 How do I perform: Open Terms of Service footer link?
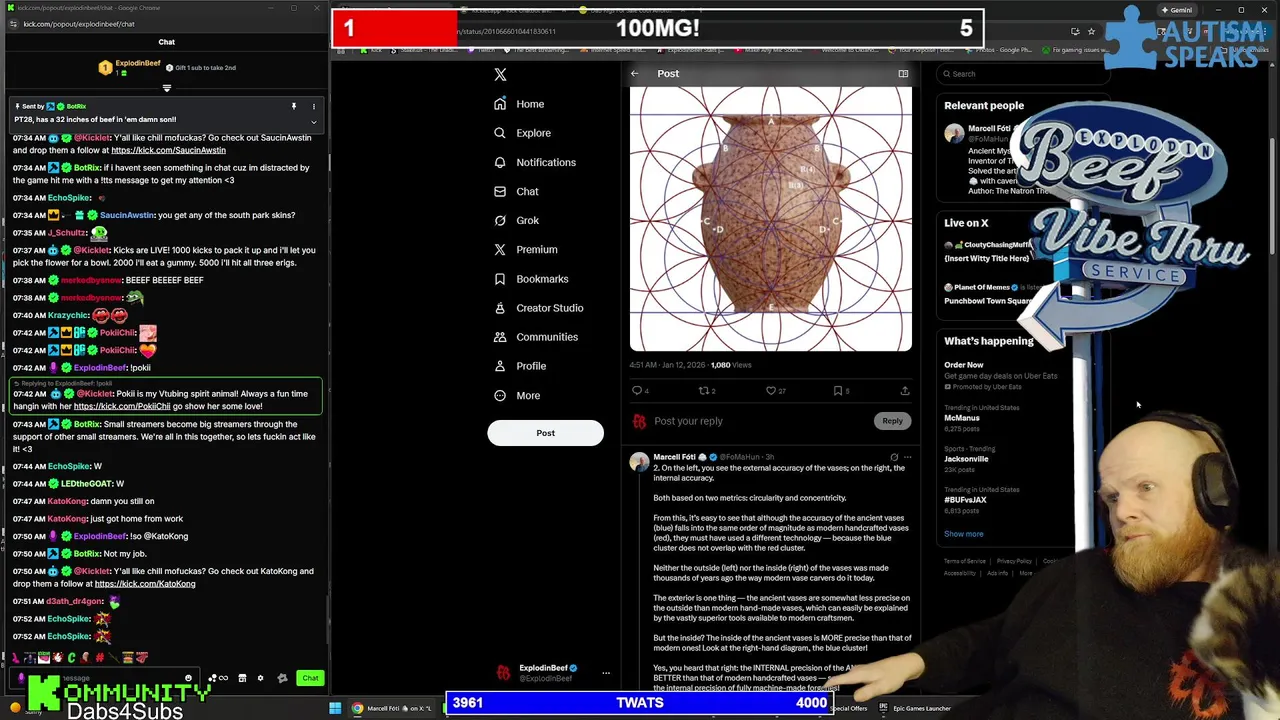(965, 561)
